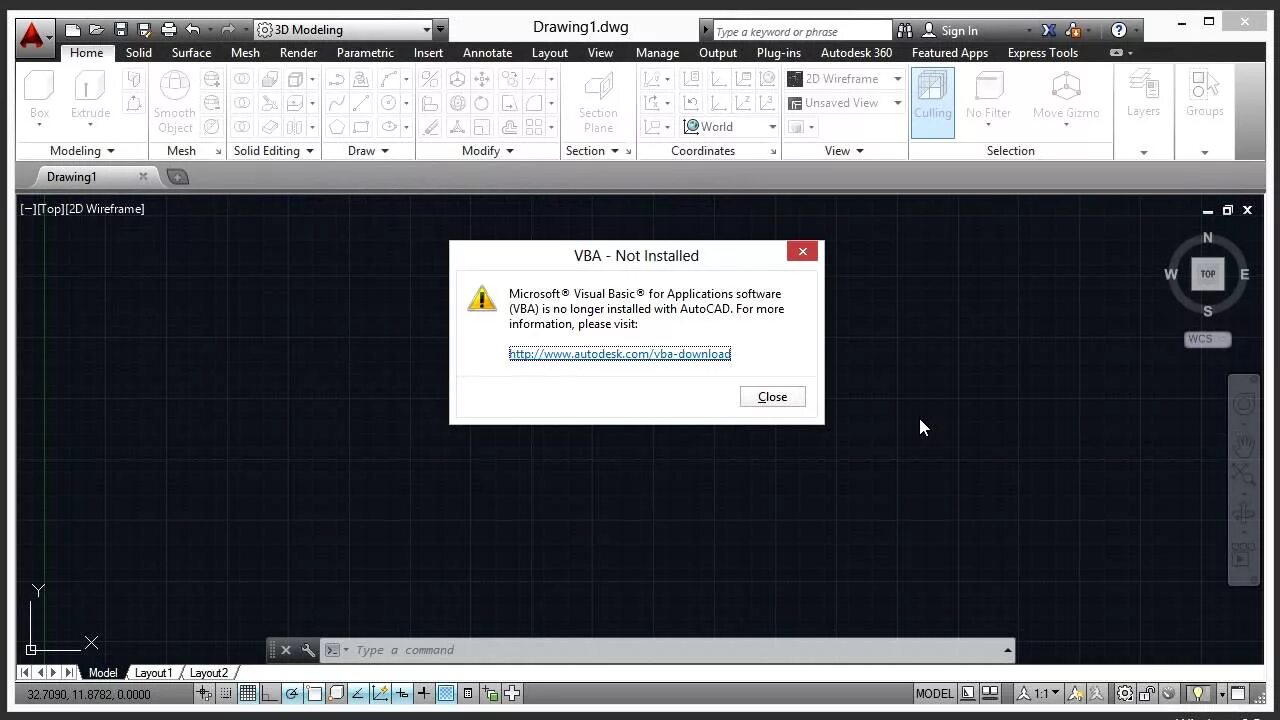The width and height of the screenshot is (1280, 720).
Task: Click the Autodesk Exchange X icon
Action: 1048,31
